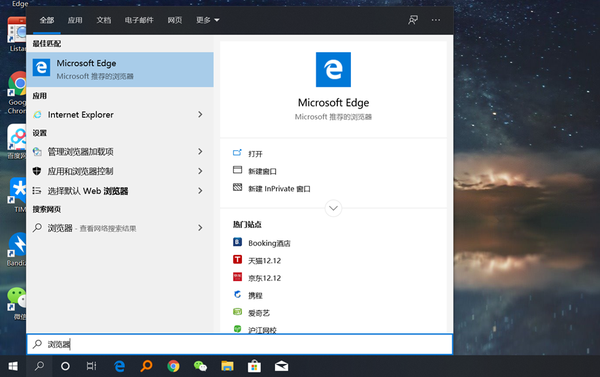Select Microsoft Edge best match result
600x377 pixels.
120,69
